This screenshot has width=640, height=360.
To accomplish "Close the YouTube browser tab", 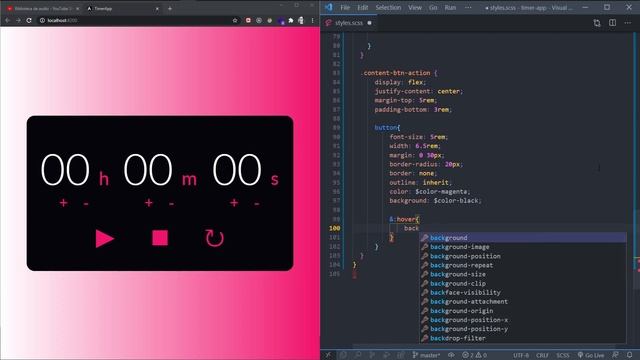I will coord(77,9).
